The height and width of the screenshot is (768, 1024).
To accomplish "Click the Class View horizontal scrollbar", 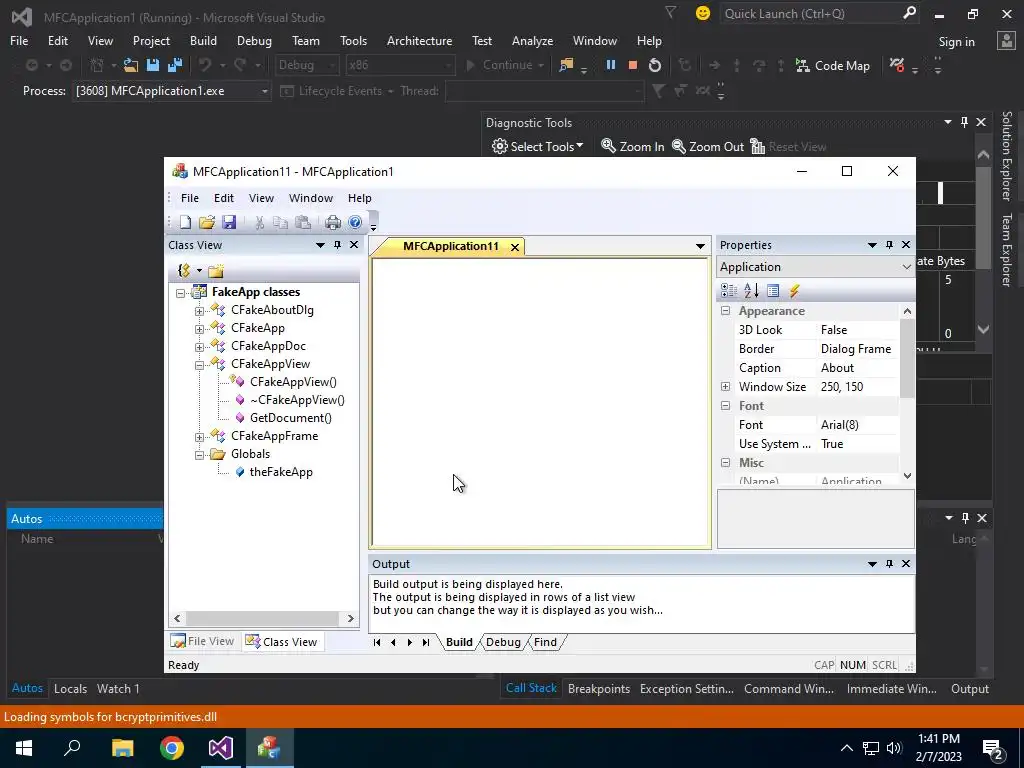I will click(x=264, y=618).
